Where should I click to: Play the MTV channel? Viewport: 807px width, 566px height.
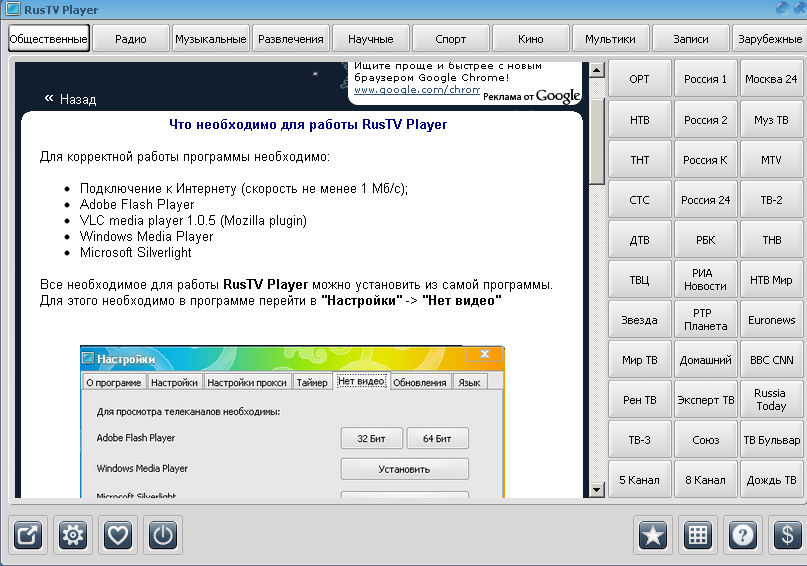(771, 160)
